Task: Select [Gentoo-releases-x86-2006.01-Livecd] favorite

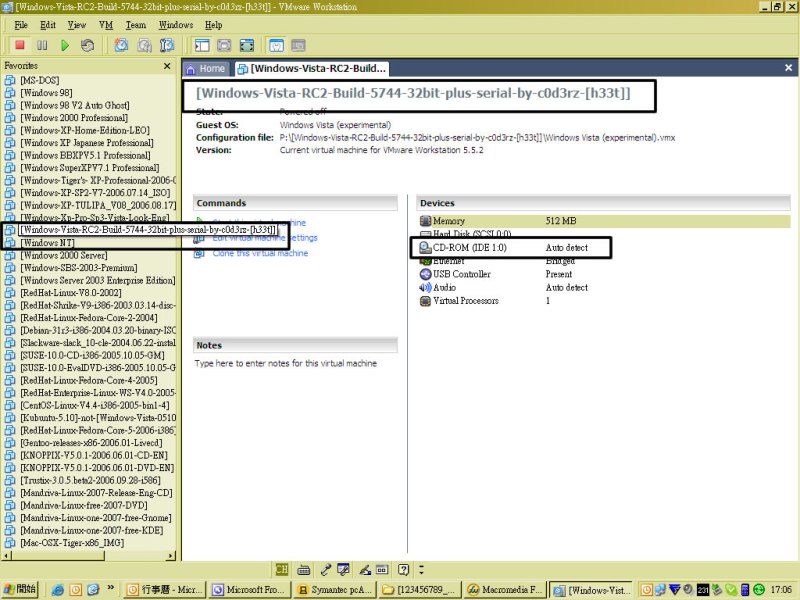Action: point(91,442)
